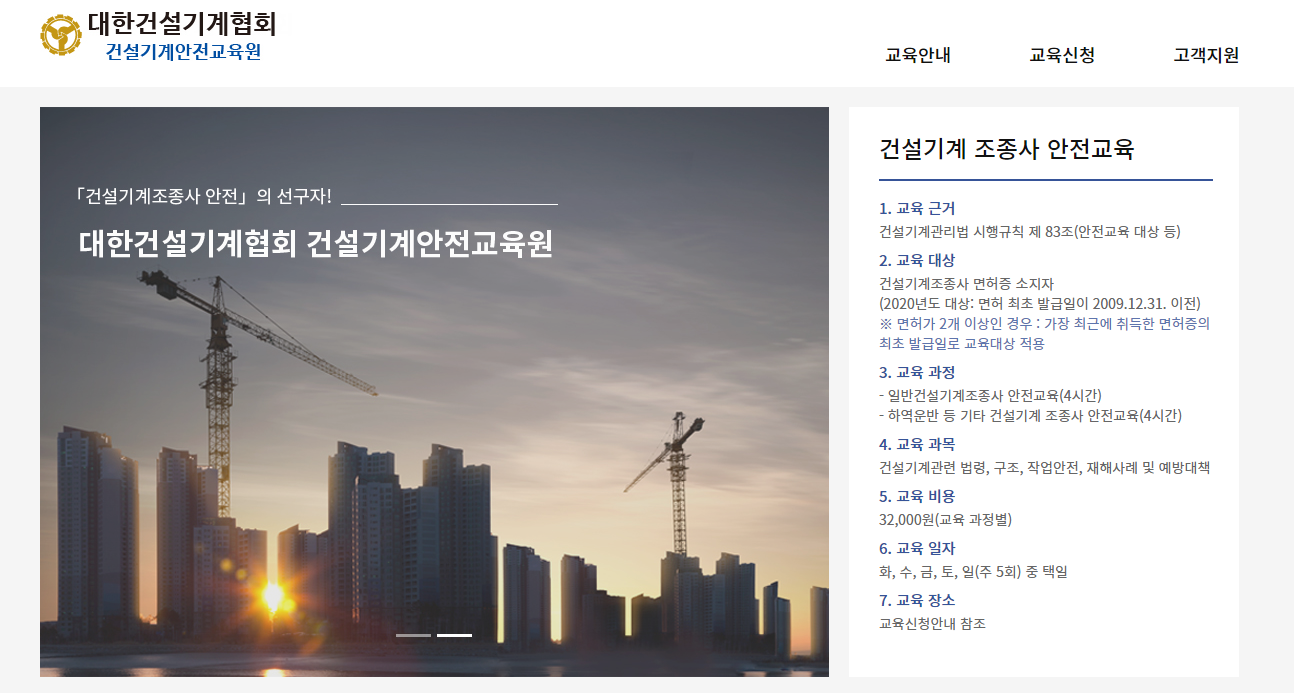Click the heading 5. 교육 비용
This screenshot has width=1294, height=693.
917,496
